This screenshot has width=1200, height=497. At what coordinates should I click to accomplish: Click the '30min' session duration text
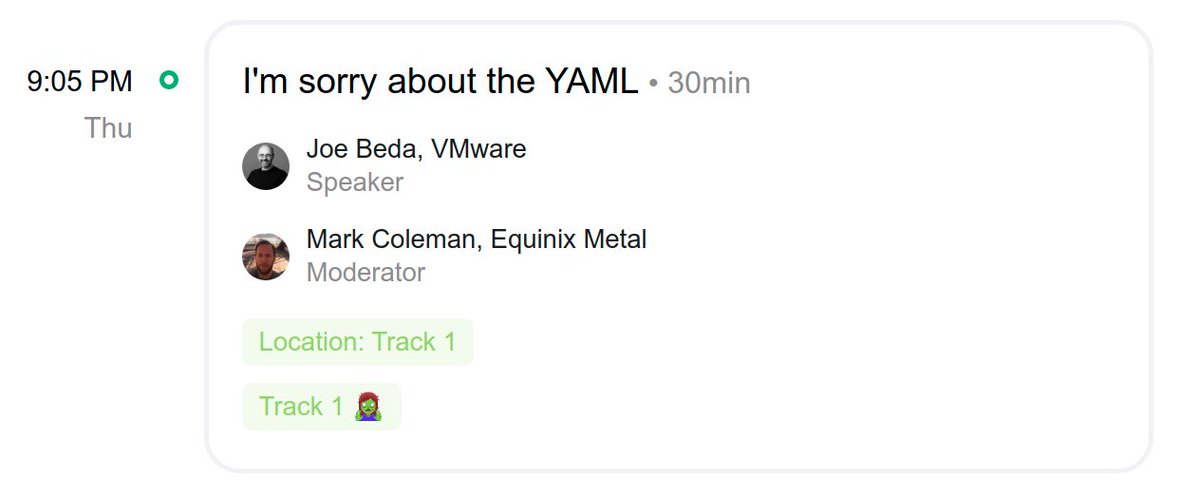coord(709,83)
